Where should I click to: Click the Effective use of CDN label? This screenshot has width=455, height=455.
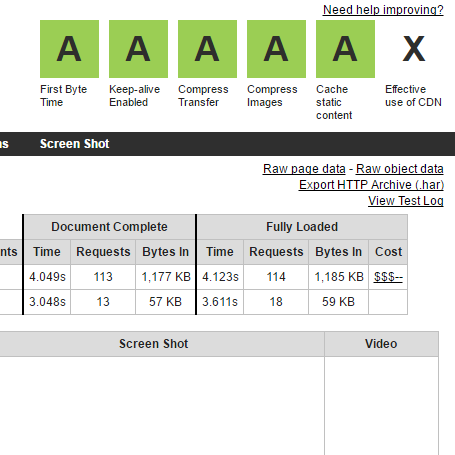(x=413, y=96)
